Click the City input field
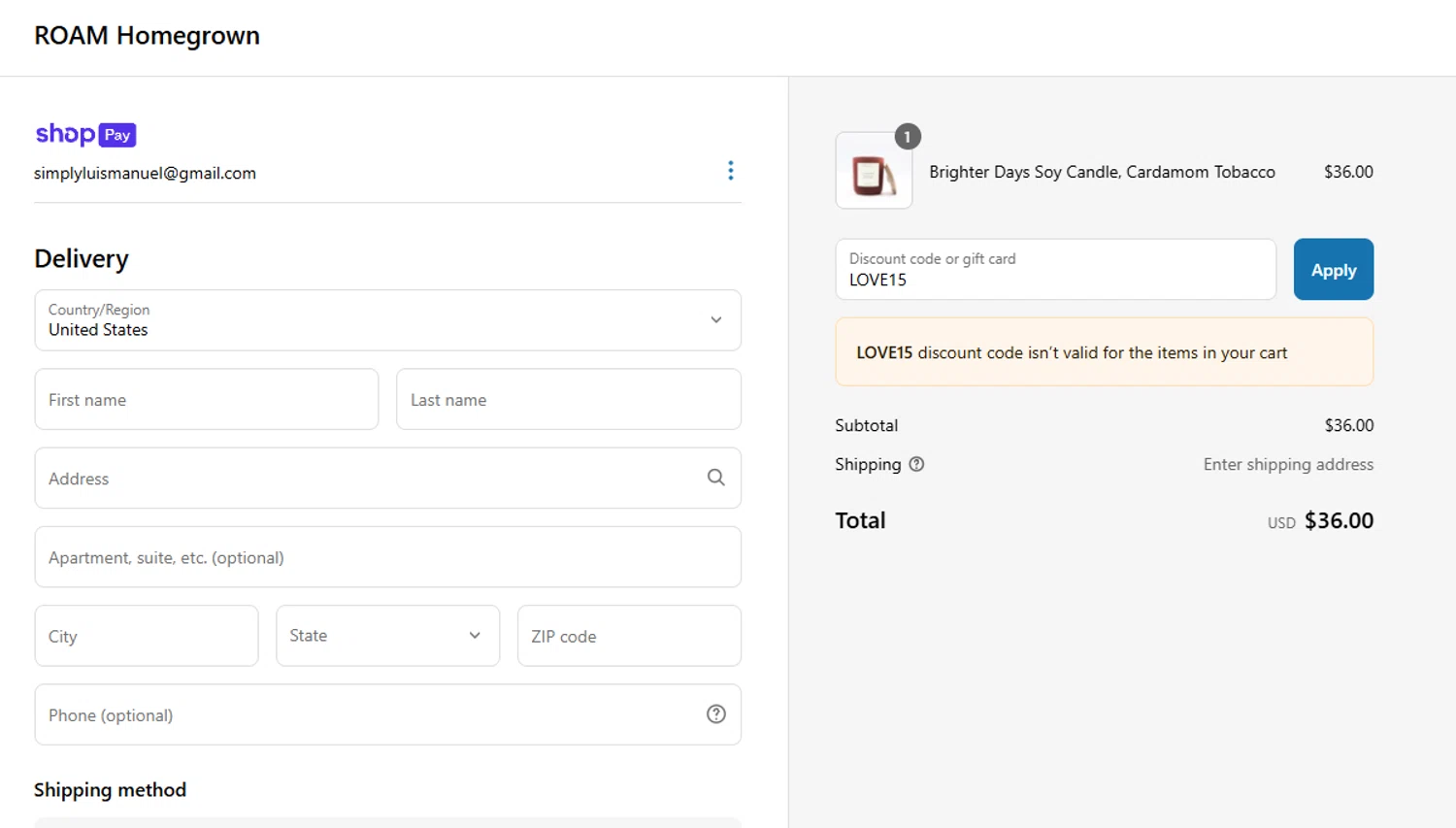This screenshot has height=828, width=1456. (147, 636)
